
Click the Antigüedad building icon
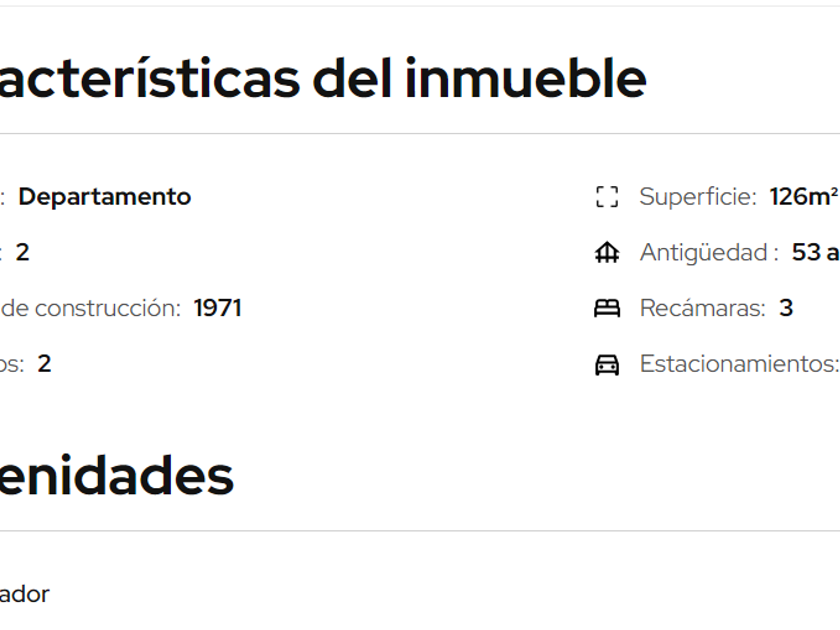click(x=606, y=253)
